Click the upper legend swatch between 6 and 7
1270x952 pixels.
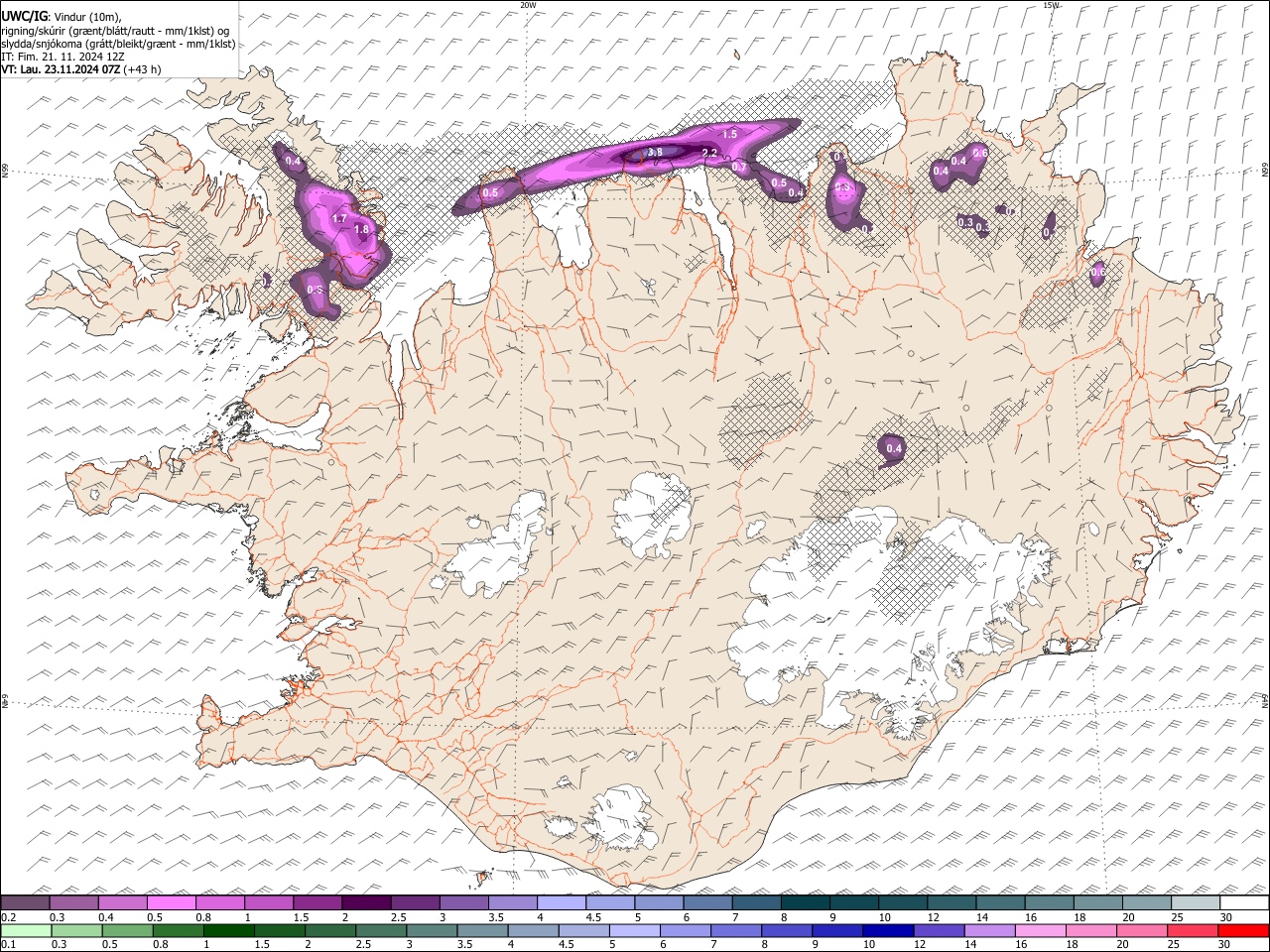click(x=708, y=902)
